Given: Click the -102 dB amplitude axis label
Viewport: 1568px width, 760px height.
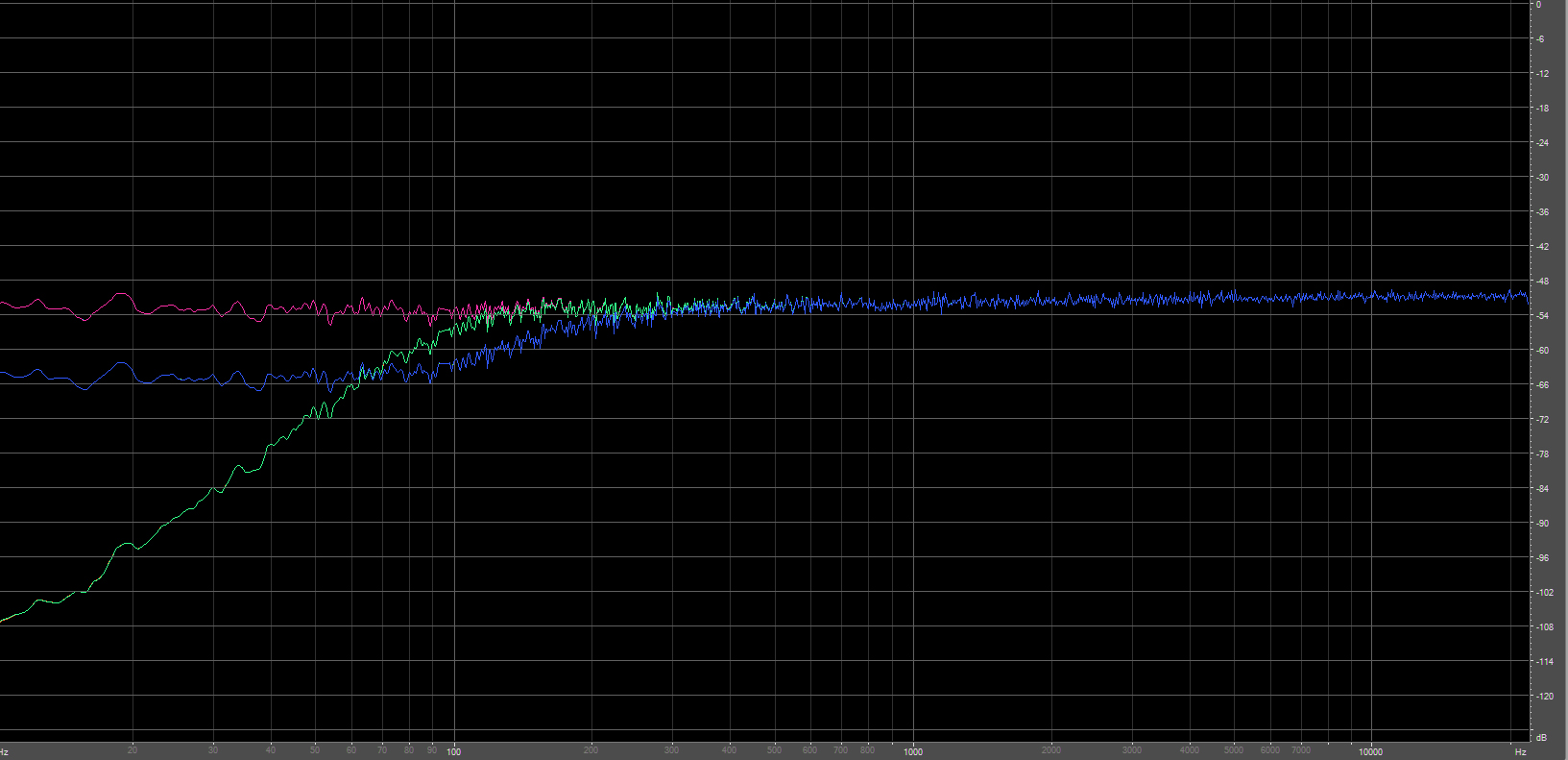Looking at the screenshot, I should tap(1543, 593).
